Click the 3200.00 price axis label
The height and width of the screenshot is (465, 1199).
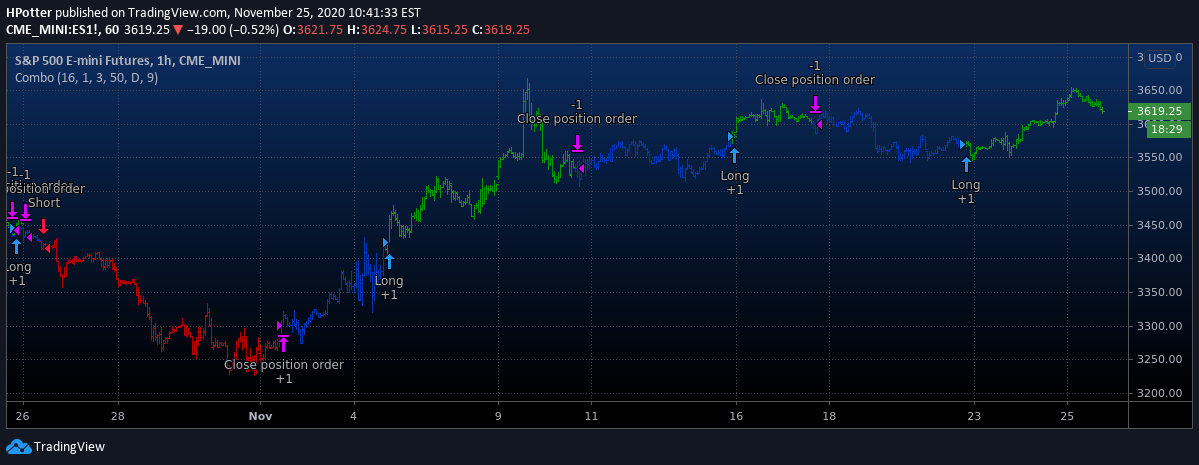(1159, 393)
